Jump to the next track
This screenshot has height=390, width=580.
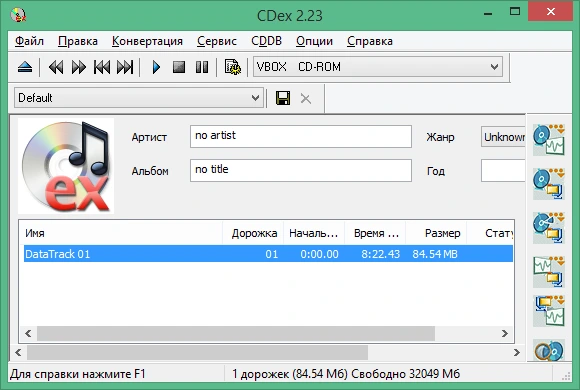125,67
